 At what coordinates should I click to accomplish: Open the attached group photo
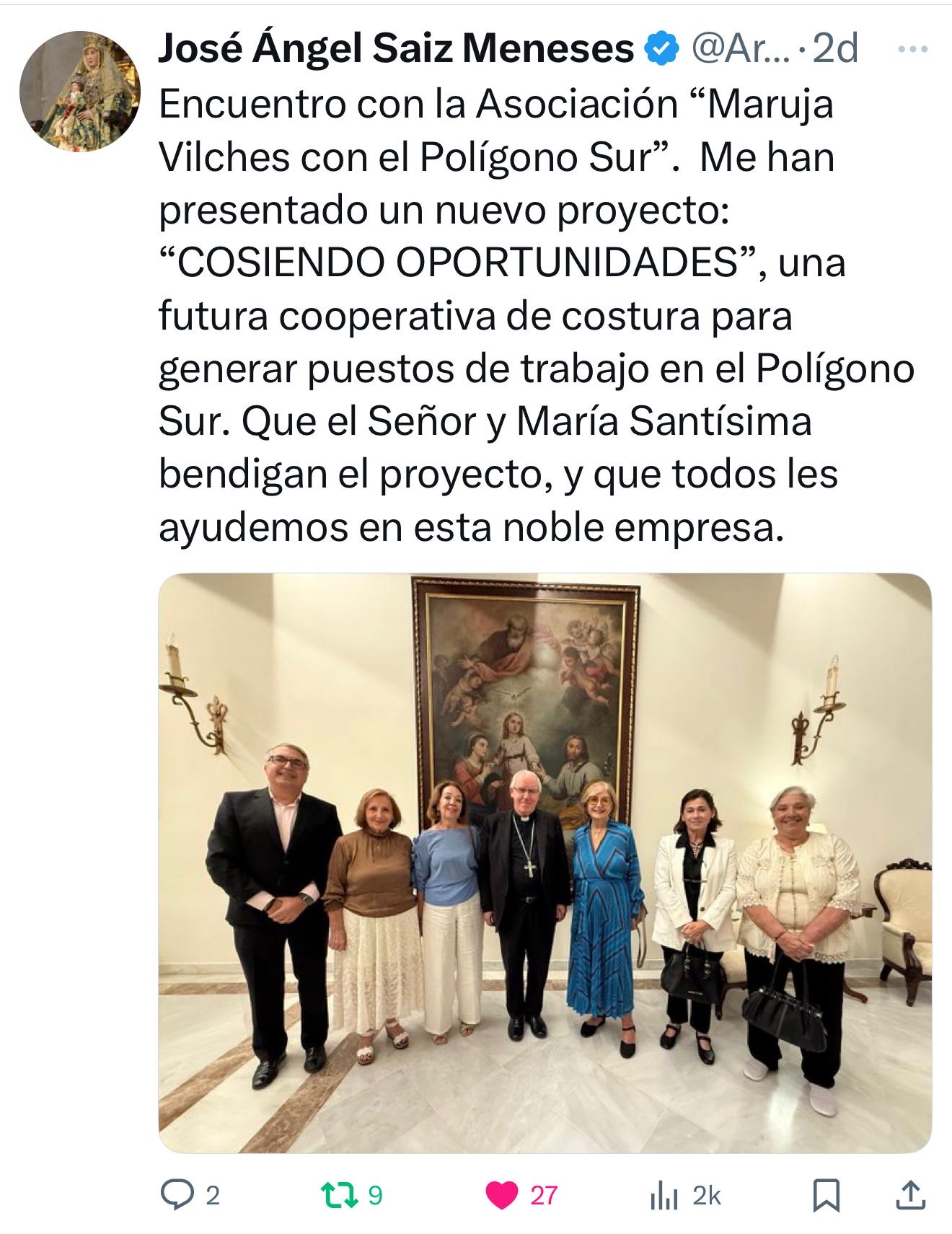point(545,863)
